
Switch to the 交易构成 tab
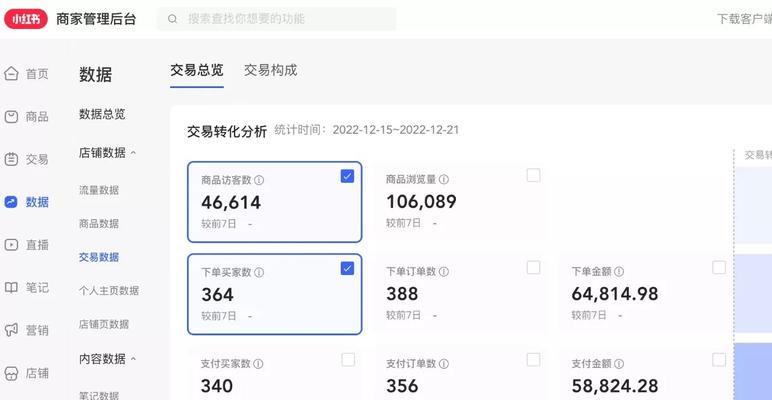(271, 70)
